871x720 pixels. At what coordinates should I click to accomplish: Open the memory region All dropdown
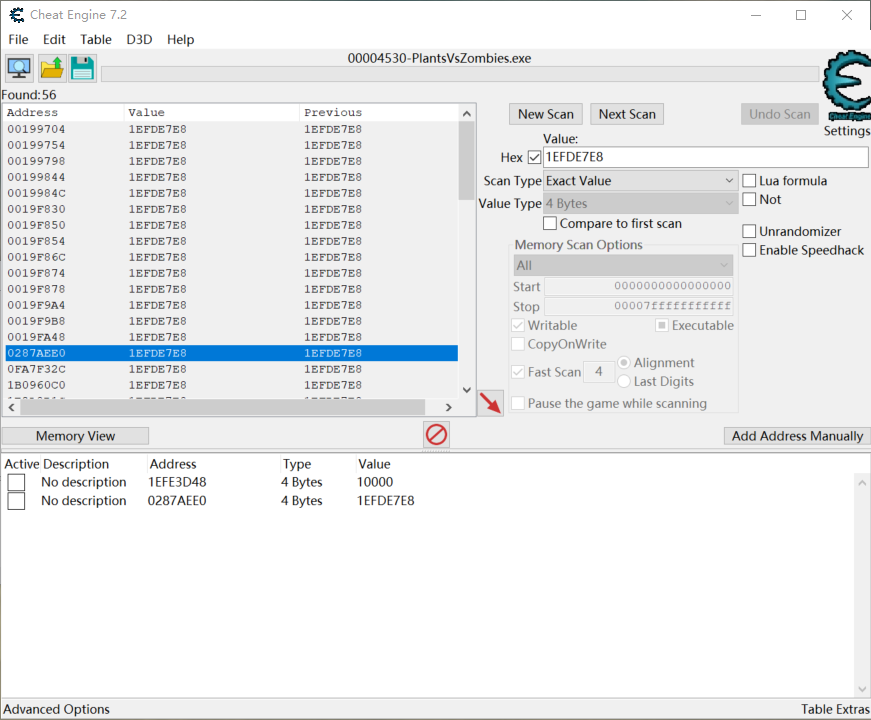pyautogui.click(x=623, y=266)
